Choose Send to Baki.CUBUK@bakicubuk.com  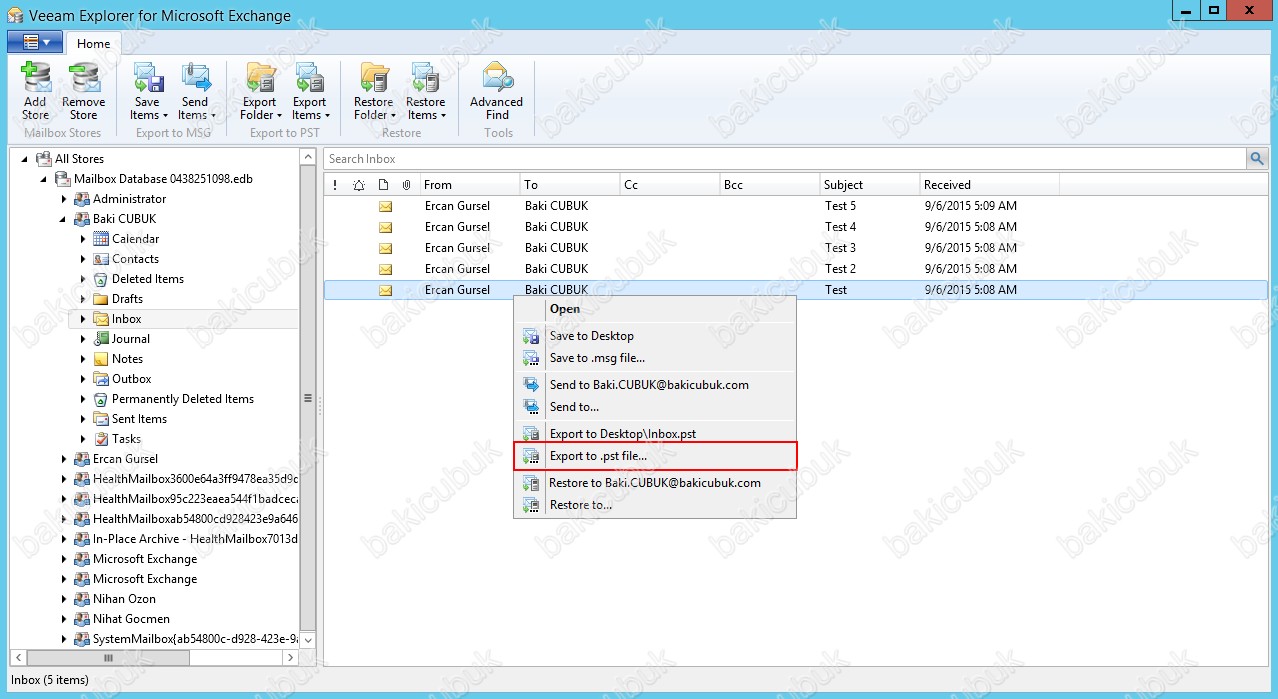[x=655, y=385]
